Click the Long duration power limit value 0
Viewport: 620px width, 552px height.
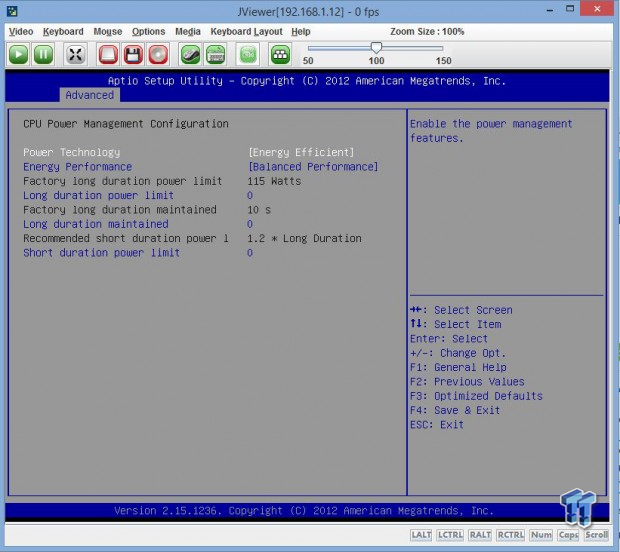tap(250, 195)
